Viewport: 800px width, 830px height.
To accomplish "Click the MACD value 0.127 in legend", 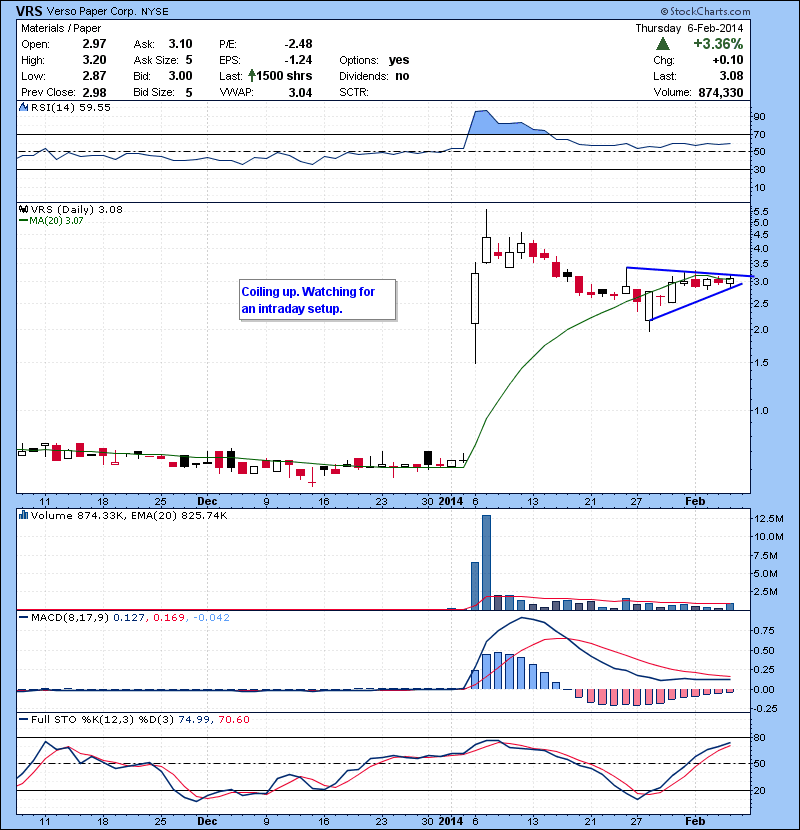I will pyautogui.click(x=129, y=618).
